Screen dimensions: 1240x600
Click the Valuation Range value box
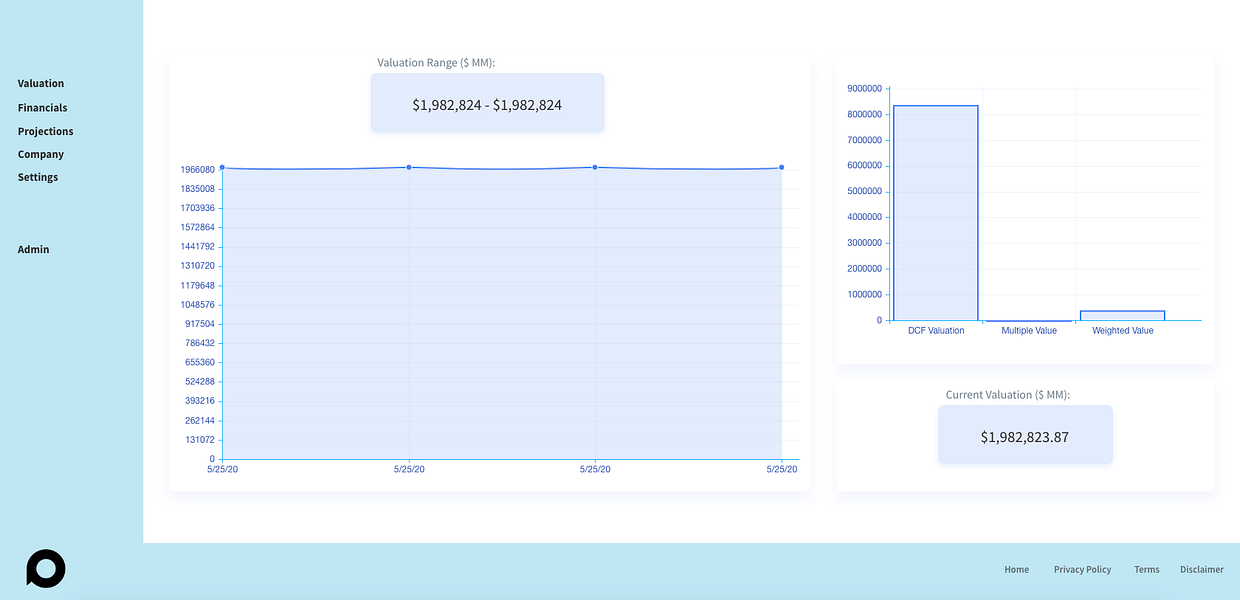point(487,103)
